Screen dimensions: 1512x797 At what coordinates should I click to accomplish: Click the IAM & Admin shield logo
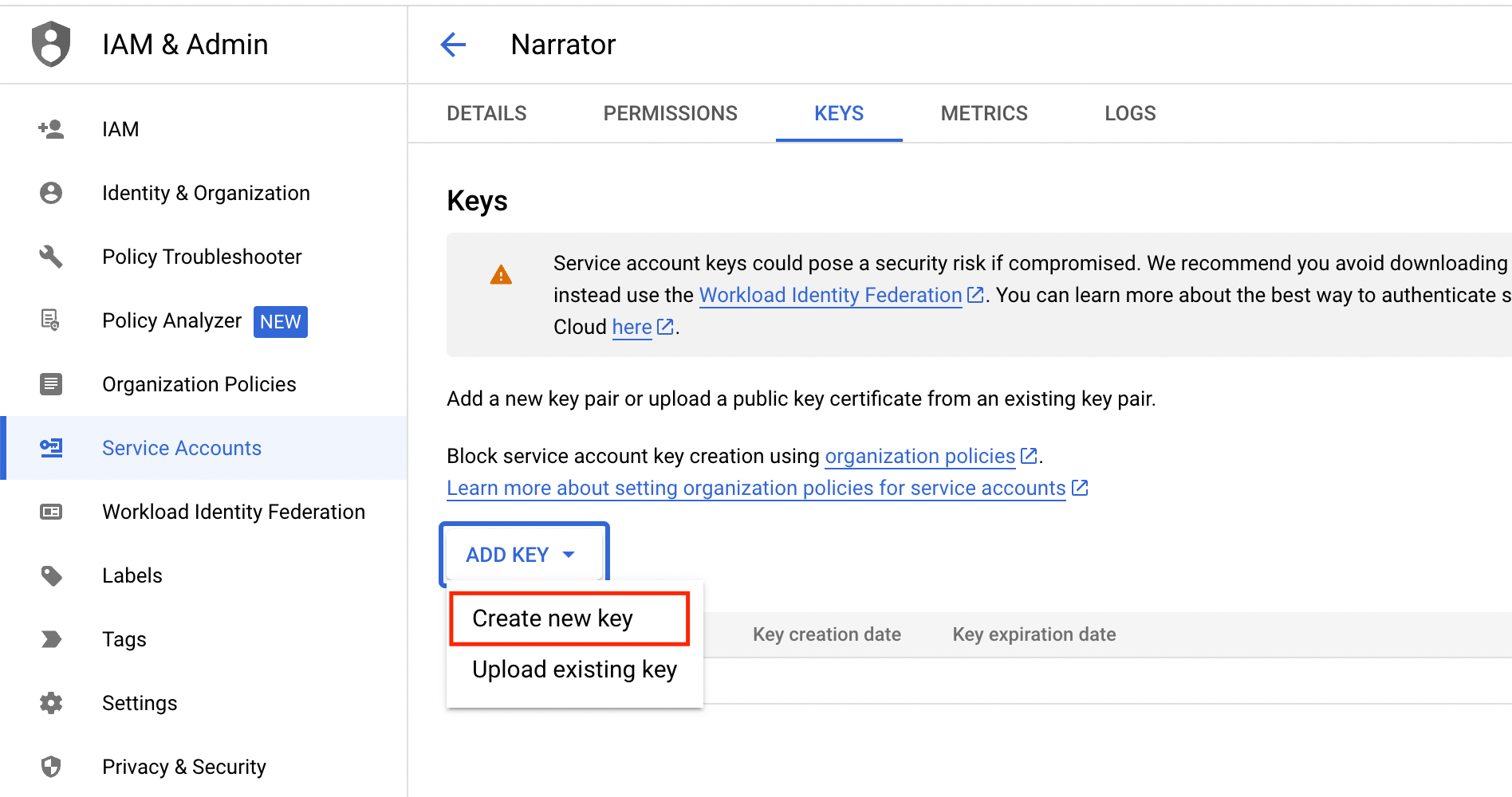pyautogui.click(x=51, y=44)
